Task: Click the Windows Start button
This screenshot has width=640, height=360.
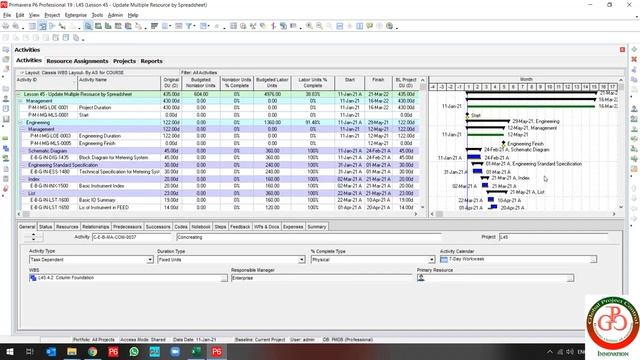Action: pos(10,351)
